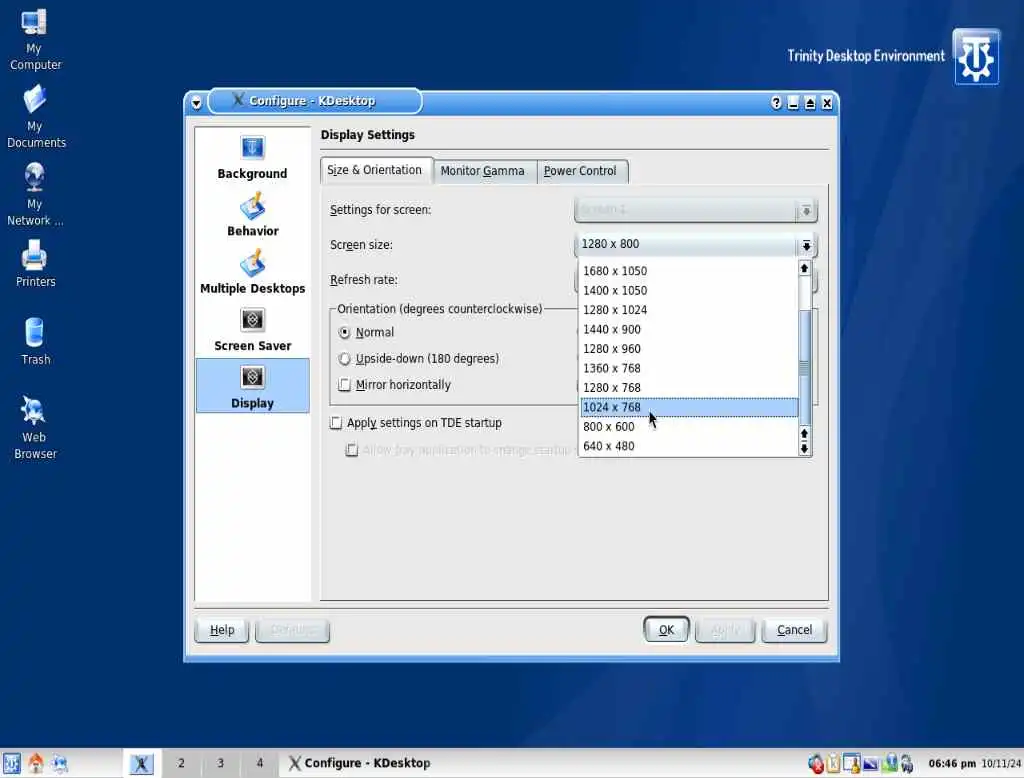The height and width of the screenshot is (778, 1024).
Task: Click the taskbar clock showing 06:46 pm
Action: point(952,763)
